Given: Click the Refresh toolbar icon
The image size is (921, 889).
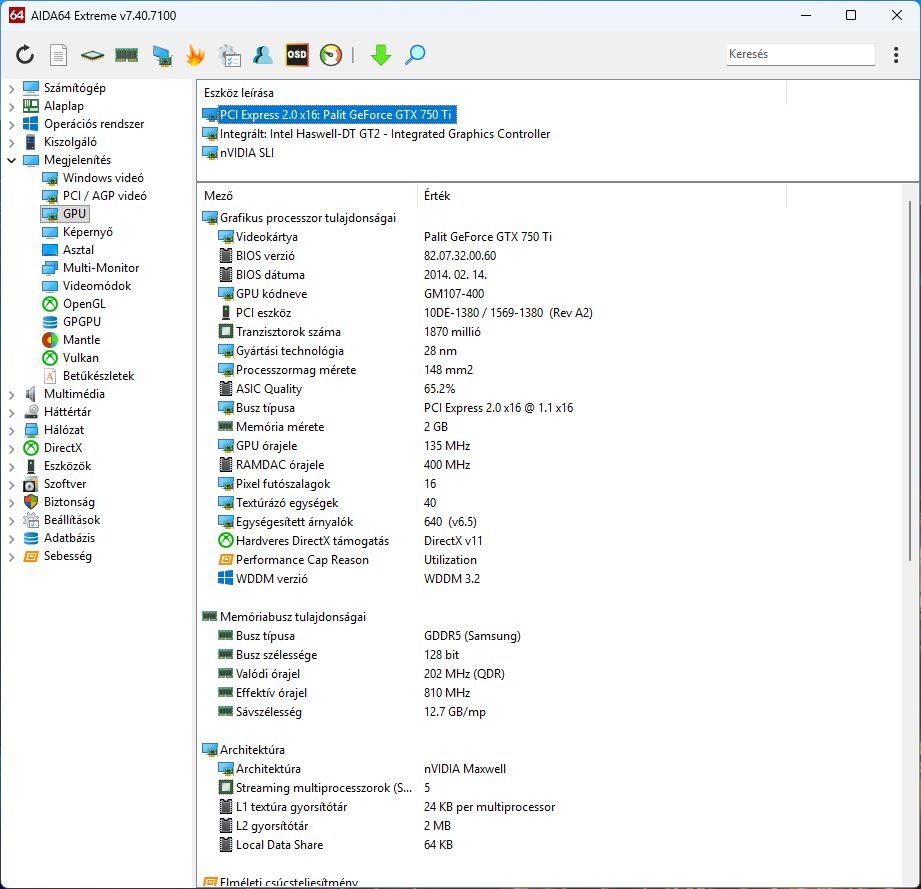Looking at the screenshot, I should coord(25,55).
